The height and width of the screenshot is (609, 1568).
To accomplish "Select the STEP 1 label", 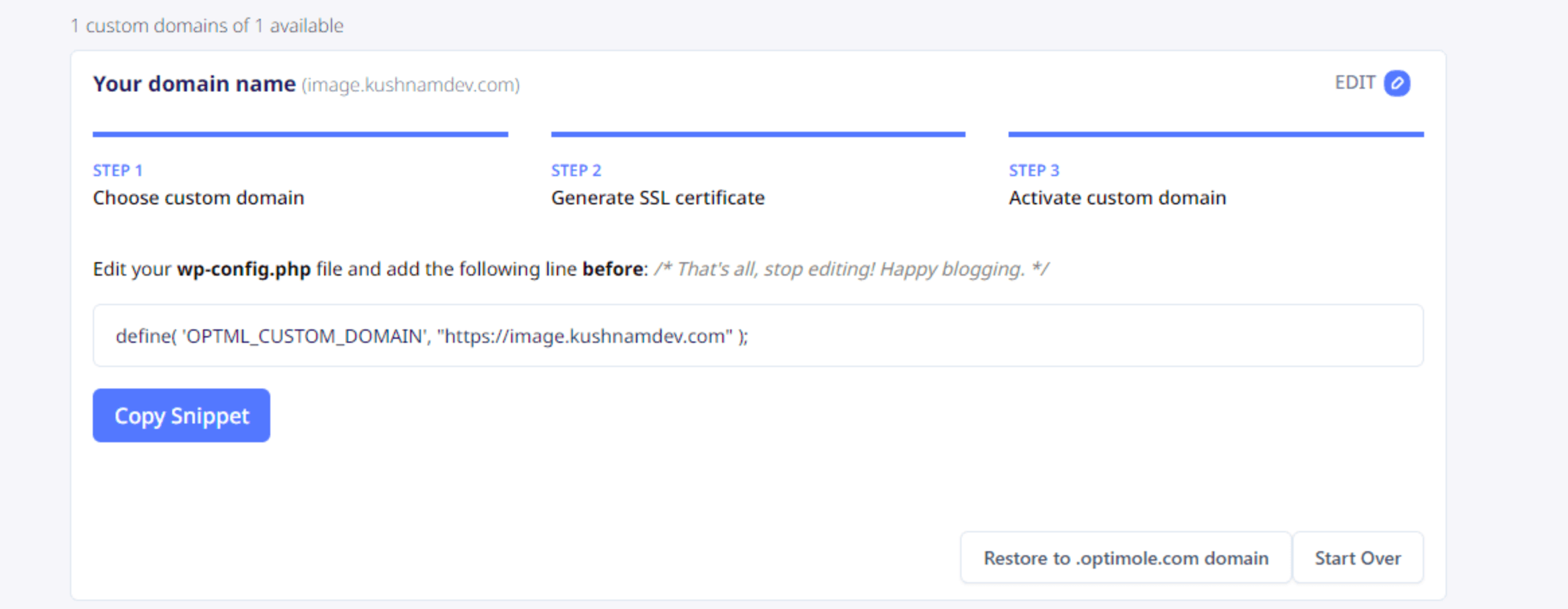I will click(x=118, y=171).
